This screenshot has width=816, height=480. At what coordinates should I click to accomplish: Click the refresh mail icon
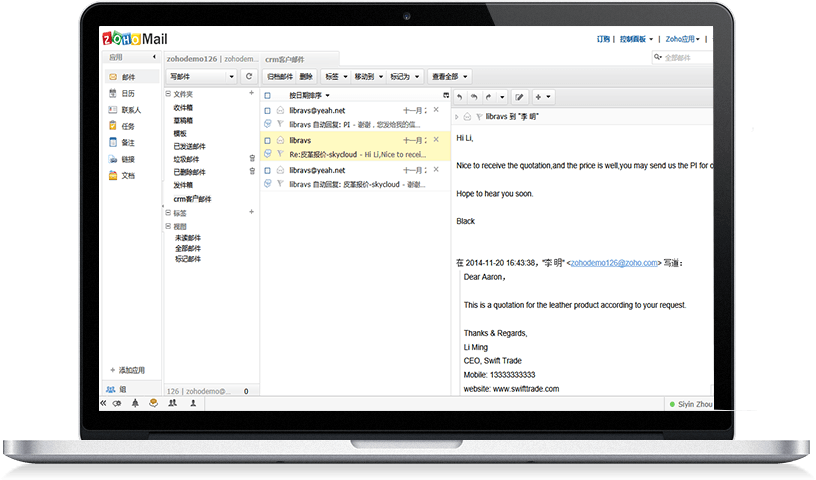click(249, 76)
